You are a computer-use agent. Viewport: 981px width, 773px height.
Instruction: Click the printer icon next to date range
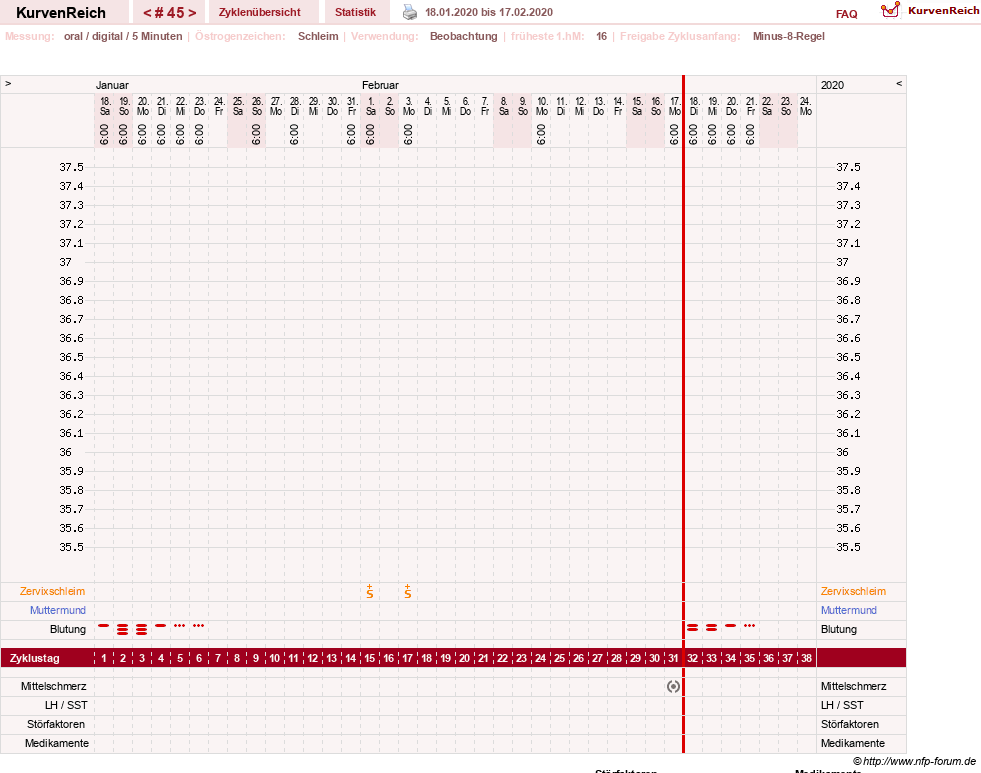pos(410,12)
